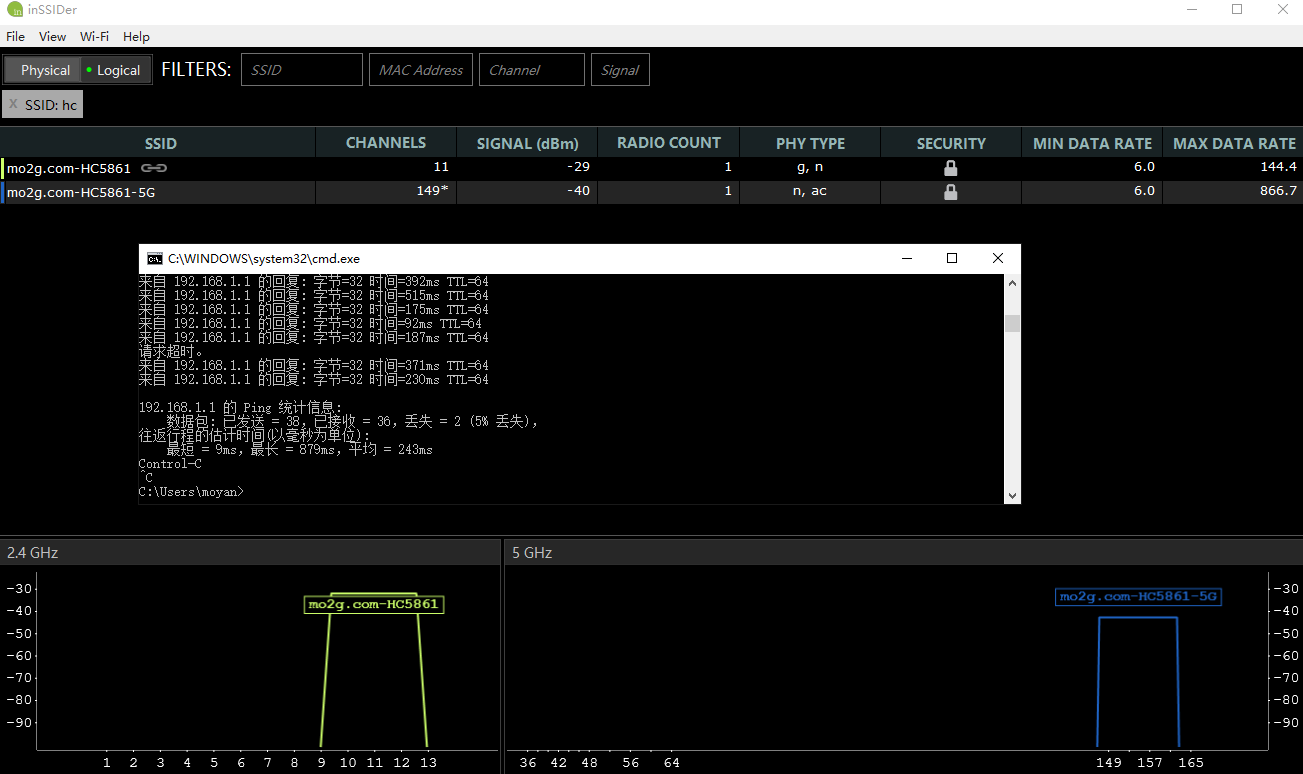Click the PHY type 'g, n' cell
1303x774 pixels.
click(810, 168)
